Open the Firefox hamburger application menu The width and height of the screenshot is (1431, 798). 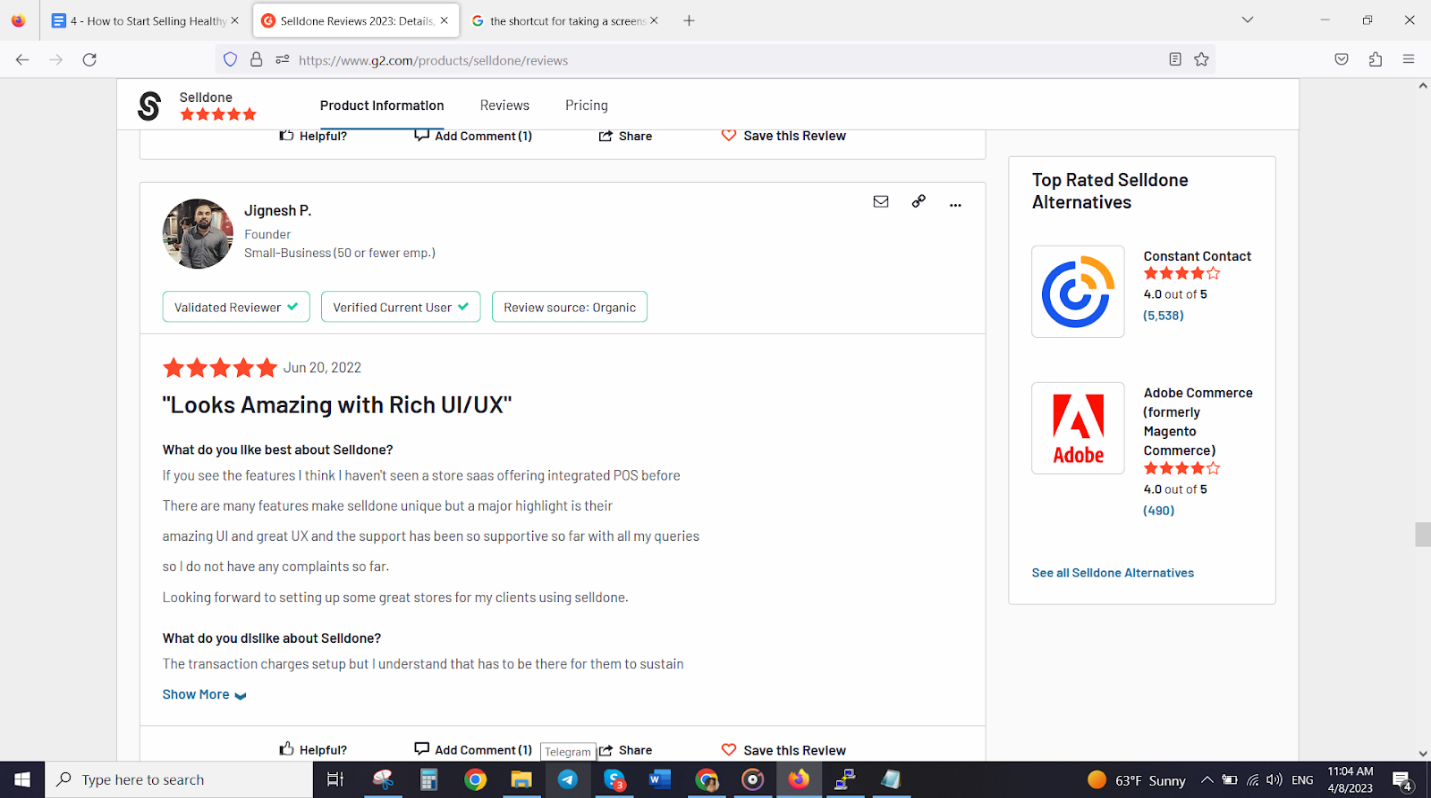[1408, 60]
